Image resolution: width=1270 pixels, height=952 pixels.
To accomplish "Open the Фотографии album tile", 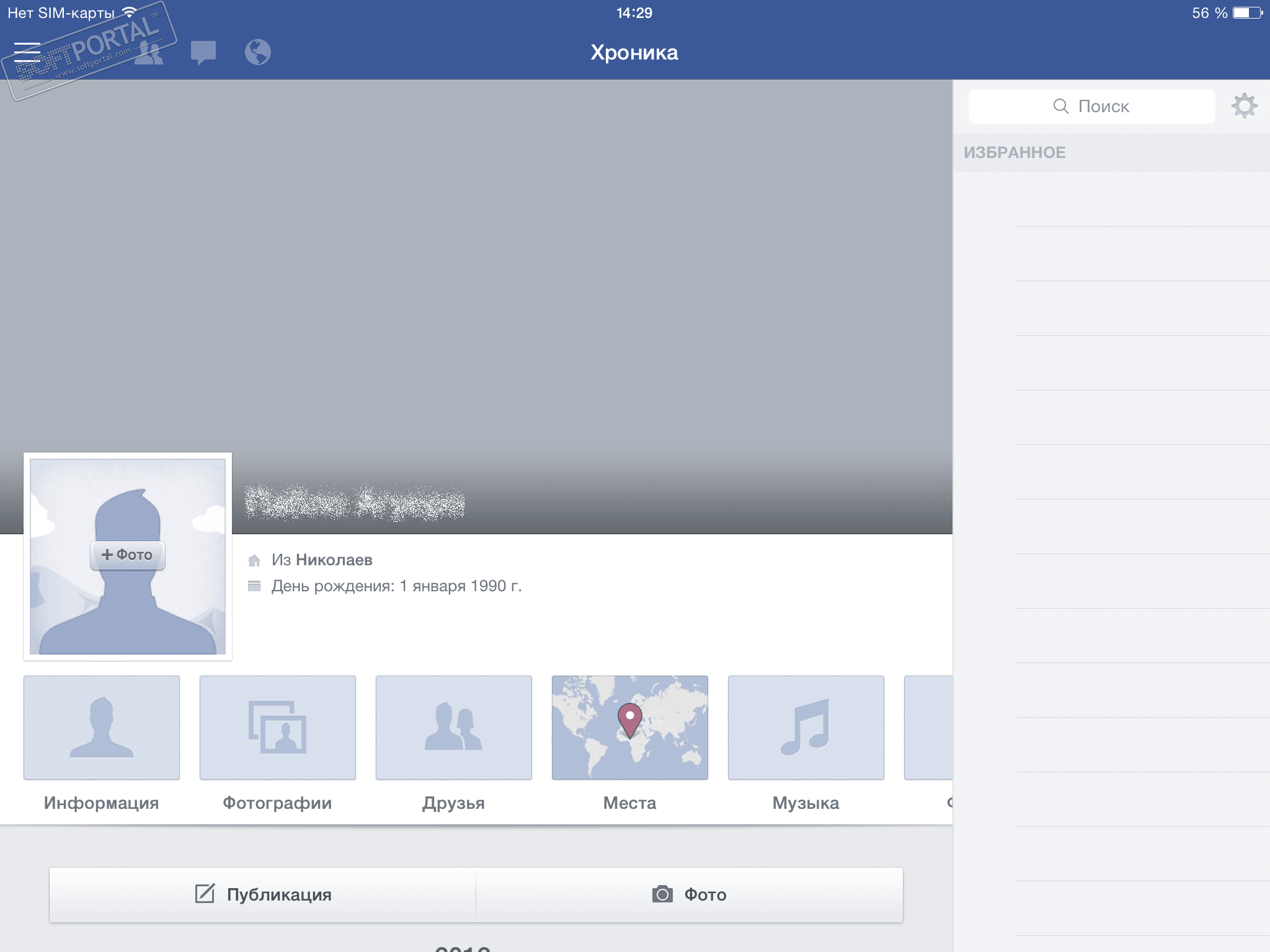I will click(278, 728).
